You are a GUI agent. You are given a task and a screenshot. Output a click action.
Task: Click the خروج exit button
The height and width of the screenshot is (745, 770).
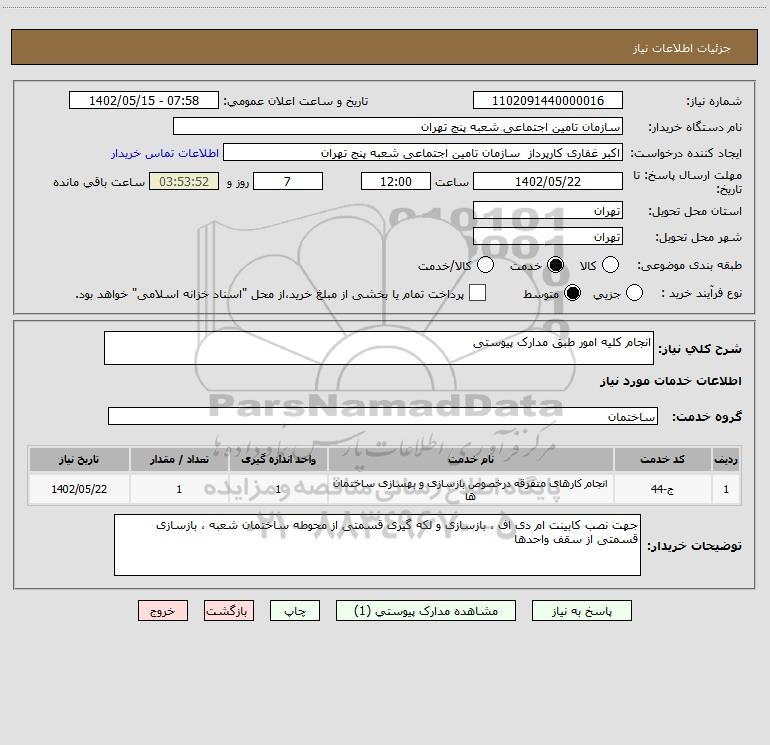[x=163, y=611]
